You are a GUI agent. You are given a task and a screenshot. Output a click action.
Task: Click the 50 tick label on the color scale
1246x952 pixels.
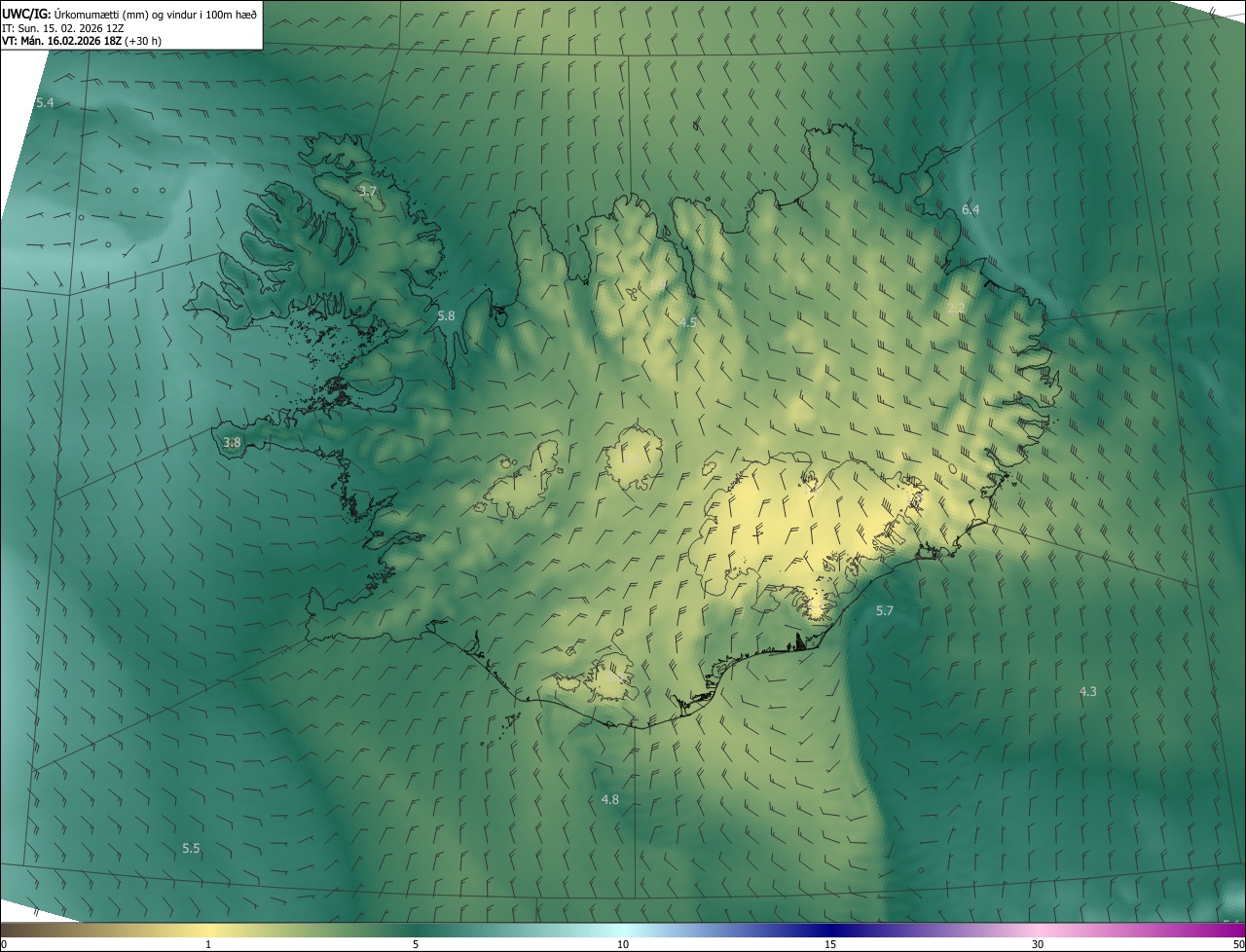click(1238, 944)
